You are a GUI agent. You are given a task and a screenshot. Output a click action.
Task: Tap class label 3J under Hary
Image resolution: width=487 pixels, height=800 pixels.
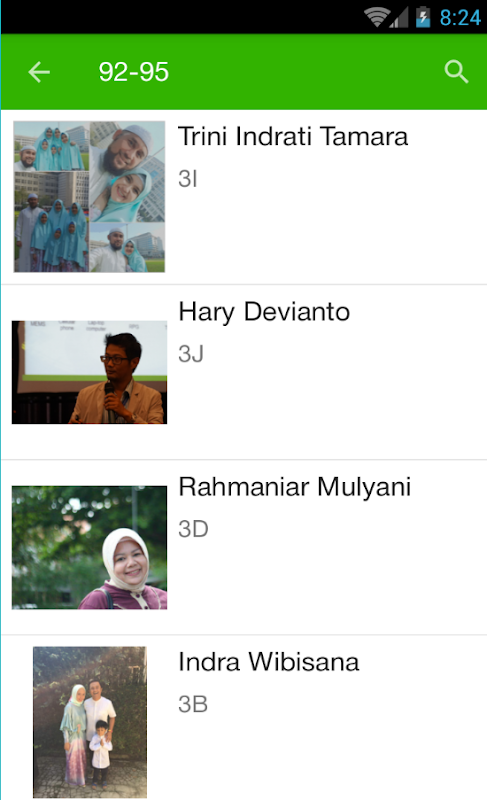[x=191, y=354]
